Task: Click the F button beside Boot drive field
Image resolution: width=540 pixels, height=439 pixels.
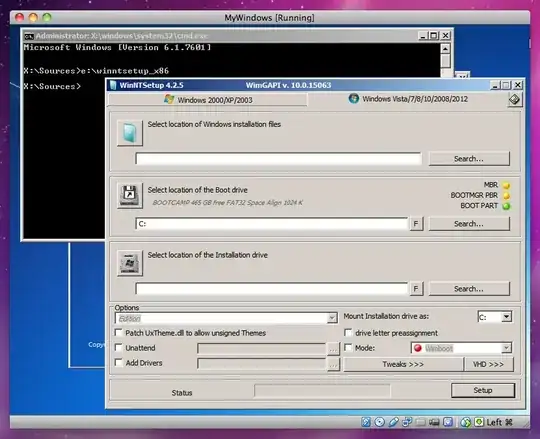Action: tap(416, 224)
